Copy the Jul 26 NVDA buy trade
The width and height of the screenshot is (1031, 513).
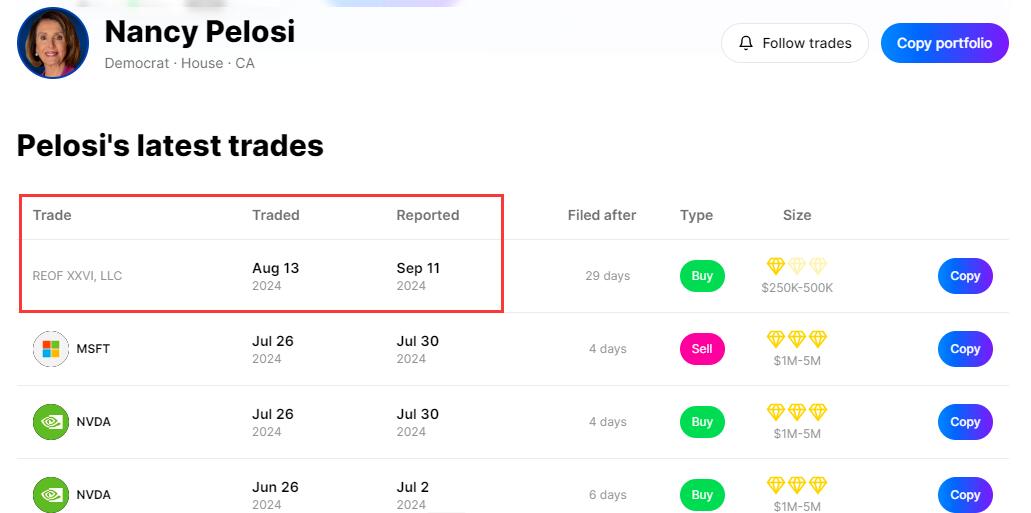tap(964, 422)
